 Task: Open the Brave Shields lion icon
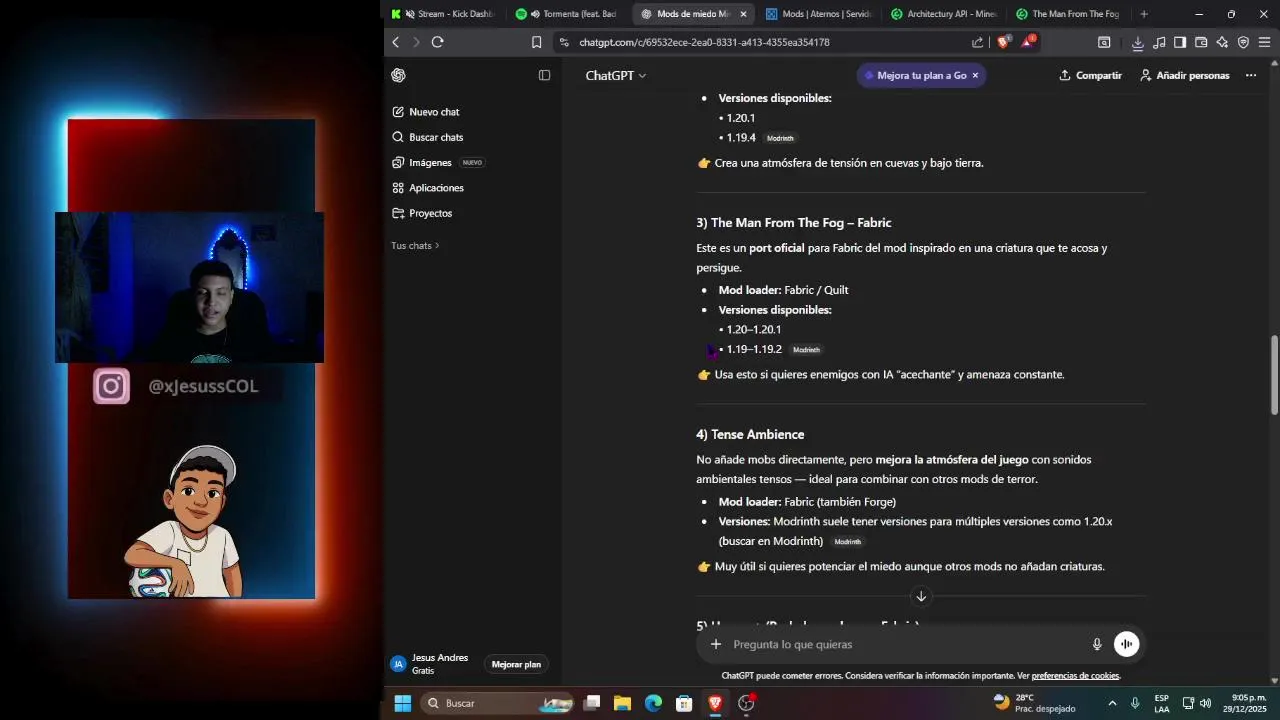pos(1004,42)
